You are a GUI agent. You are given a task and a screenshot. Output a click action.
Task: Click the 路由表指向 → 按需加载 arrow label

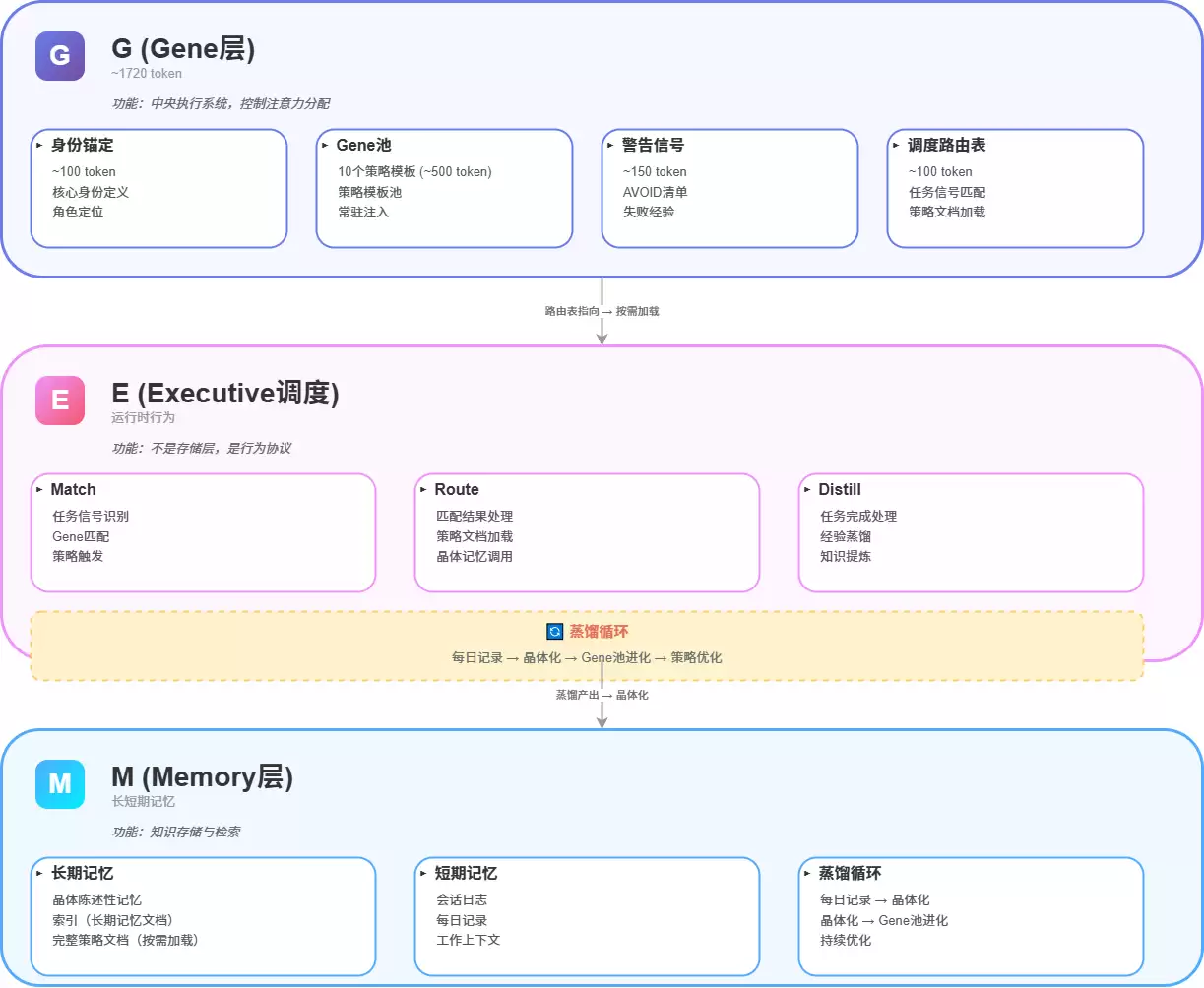tap(602, 311)
